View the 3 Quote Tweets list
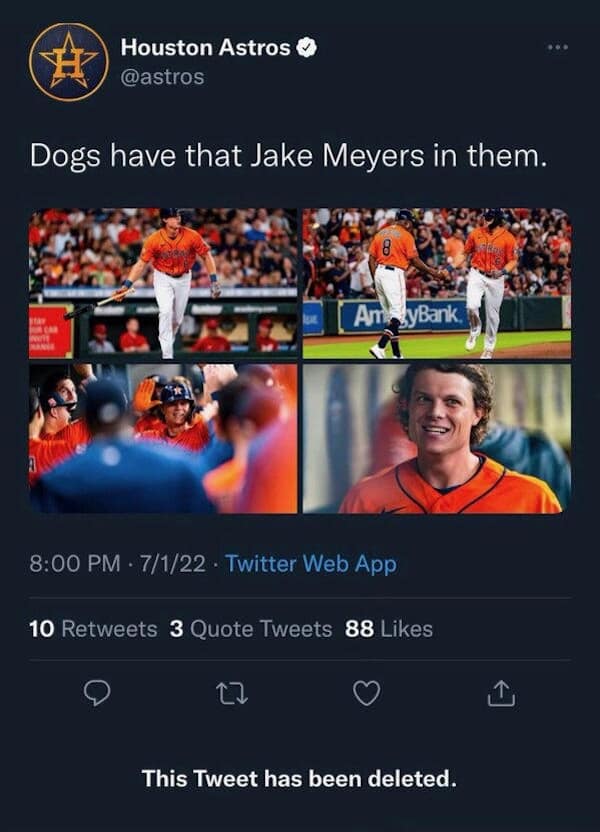This screenshot has width=600, height=832. 250,629
